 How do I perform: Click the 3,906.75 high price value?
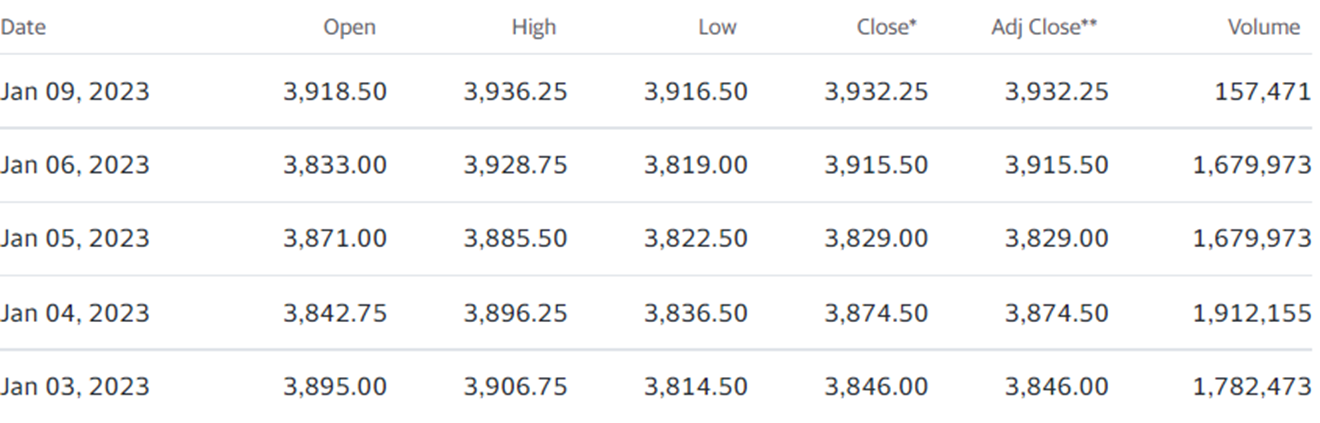click(515, 386)
